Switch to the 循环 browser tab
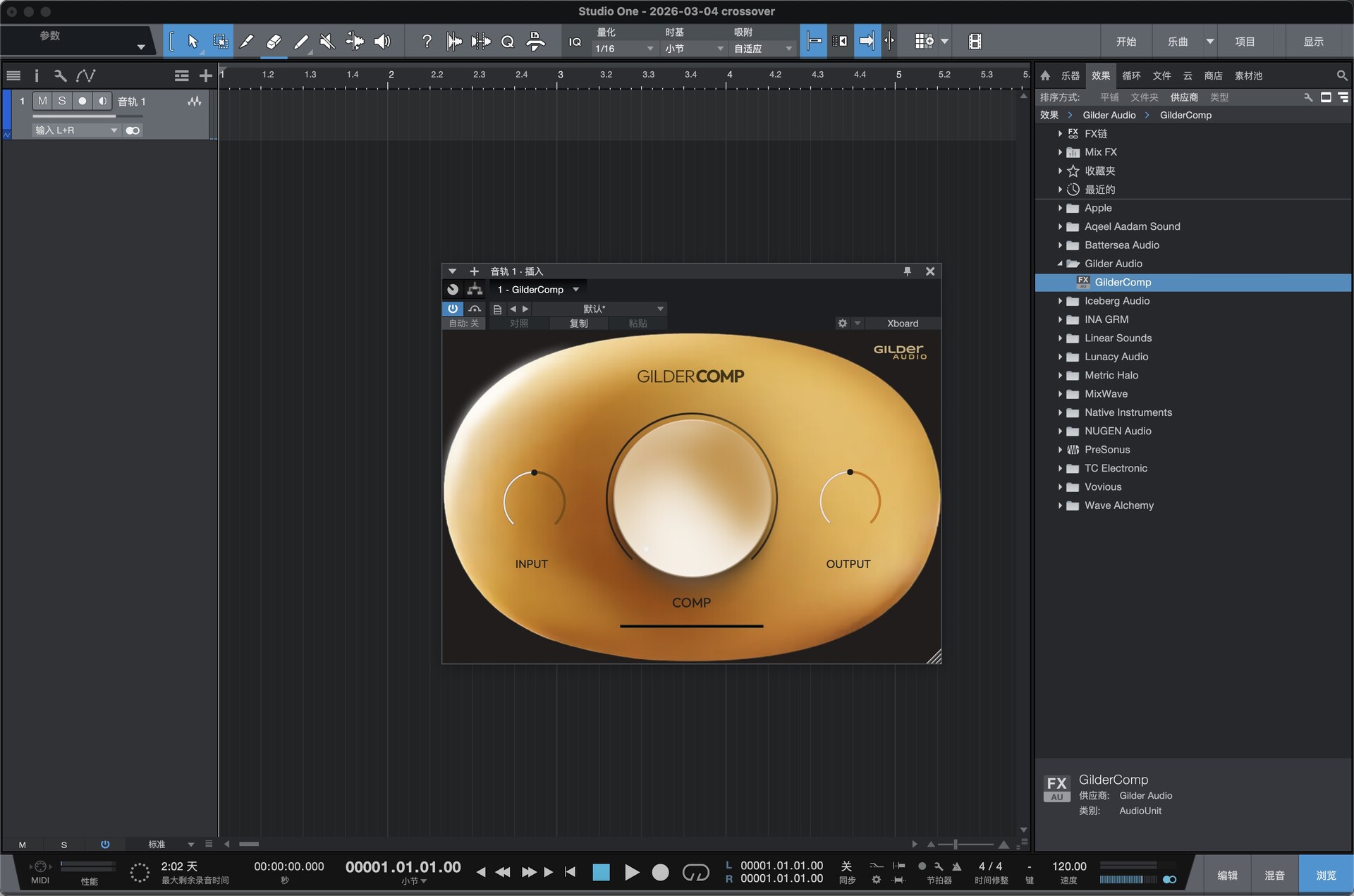 pyautogui.click(x=1131, y=75)
